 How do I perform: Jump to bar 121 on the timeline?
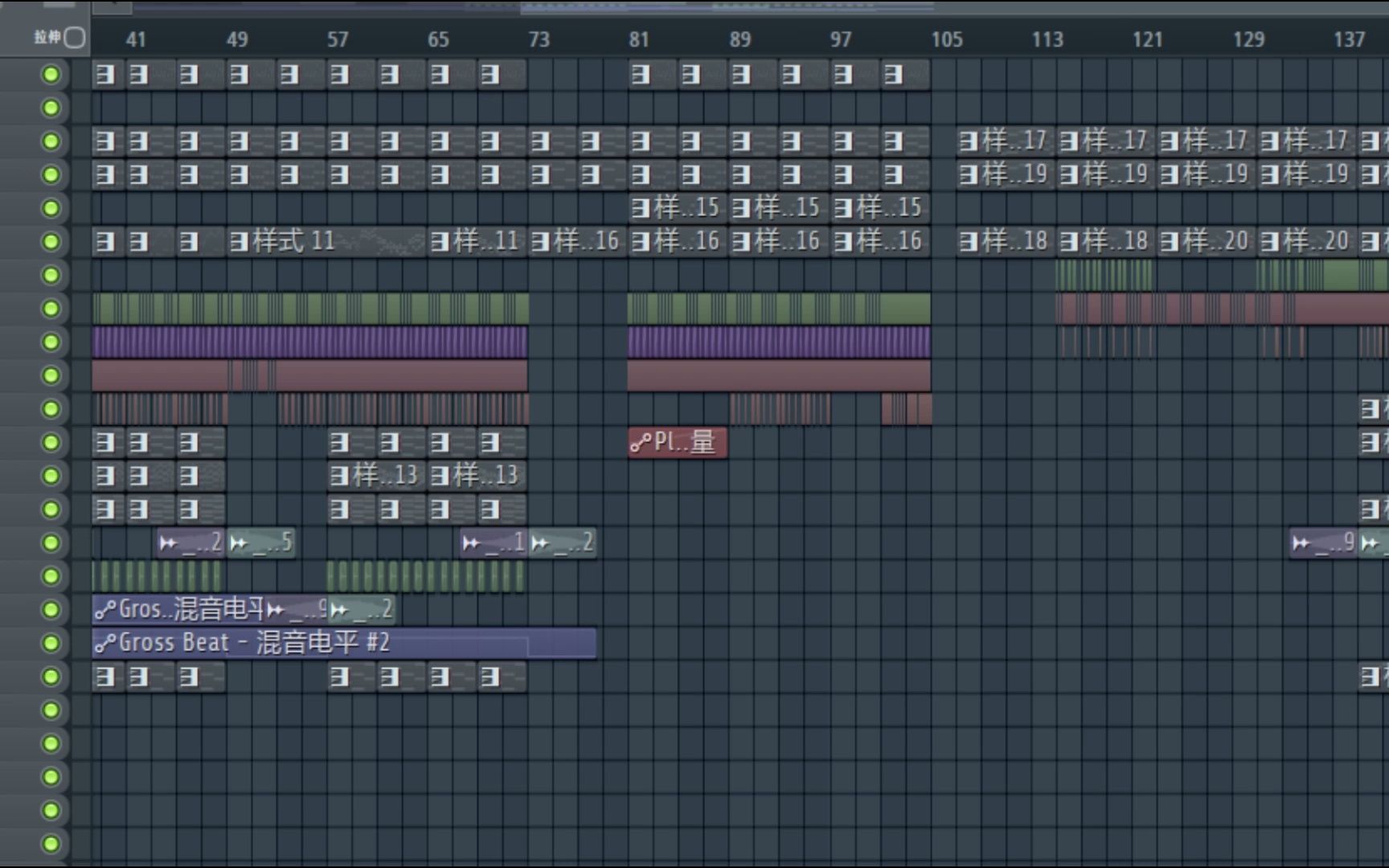point(1148,39)
